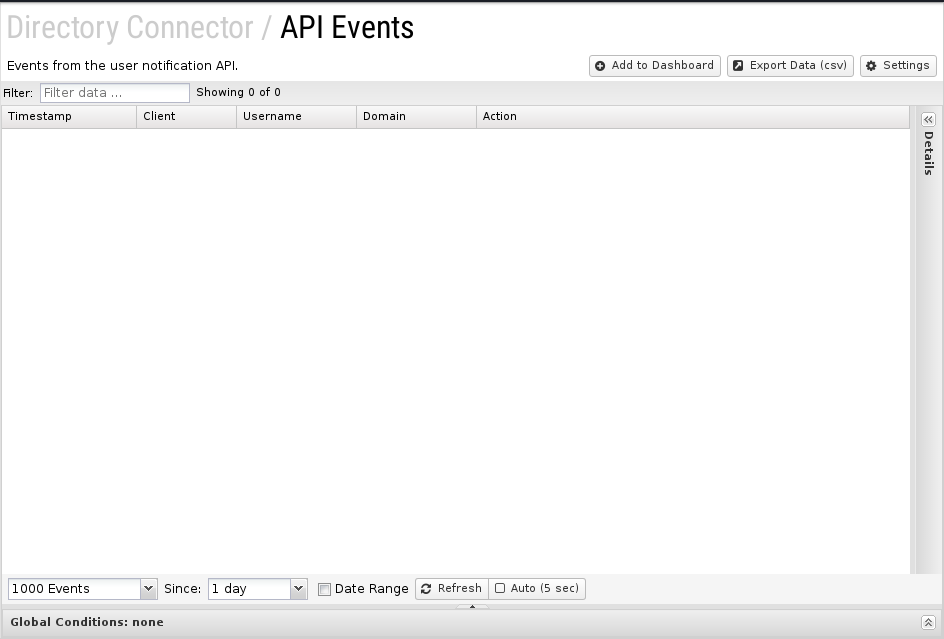Screen dimensions: 944x639
Task: Toggle Auto (5 sec) refresh checkbox
Action: pos(500,588)
